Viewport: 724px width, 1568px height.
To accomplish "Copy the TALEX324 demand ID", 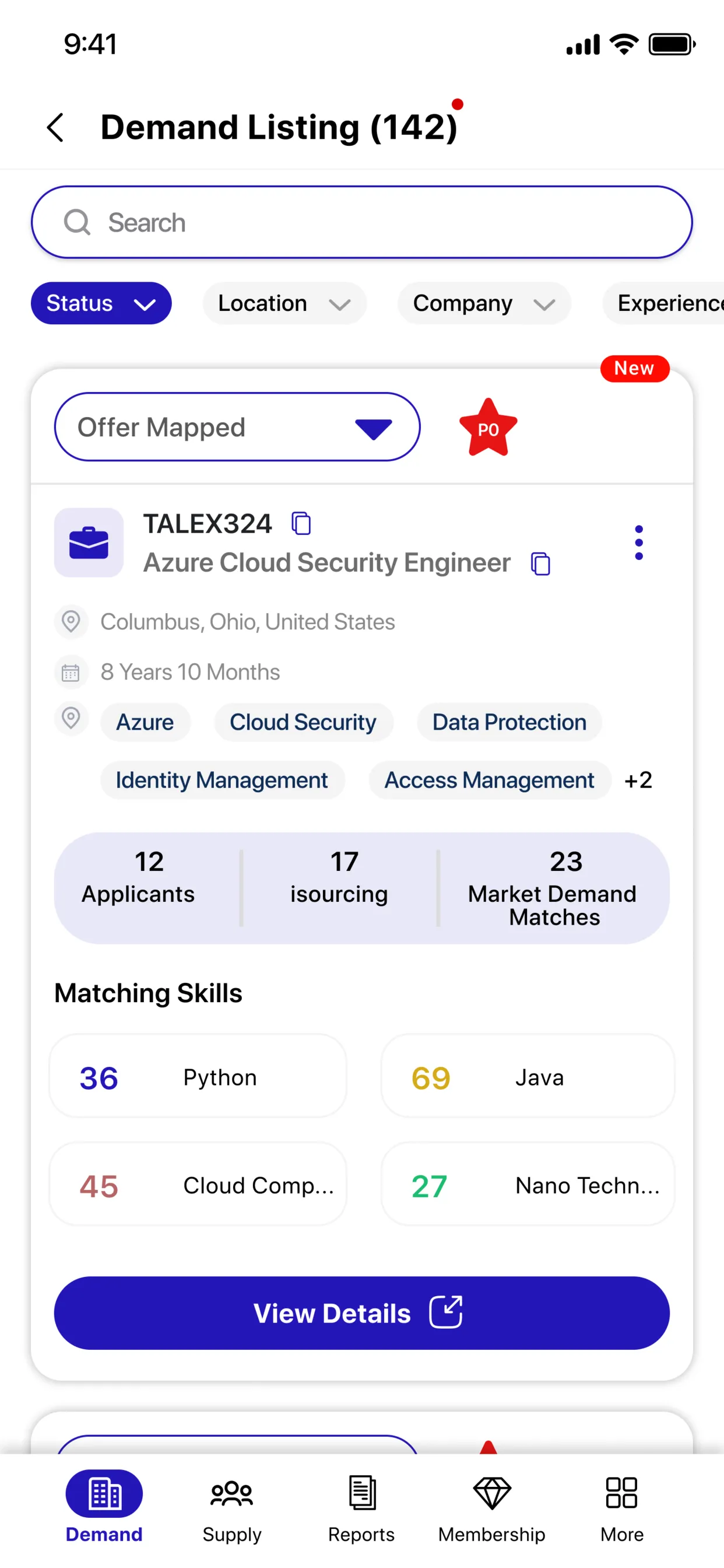I will point(301,523).
